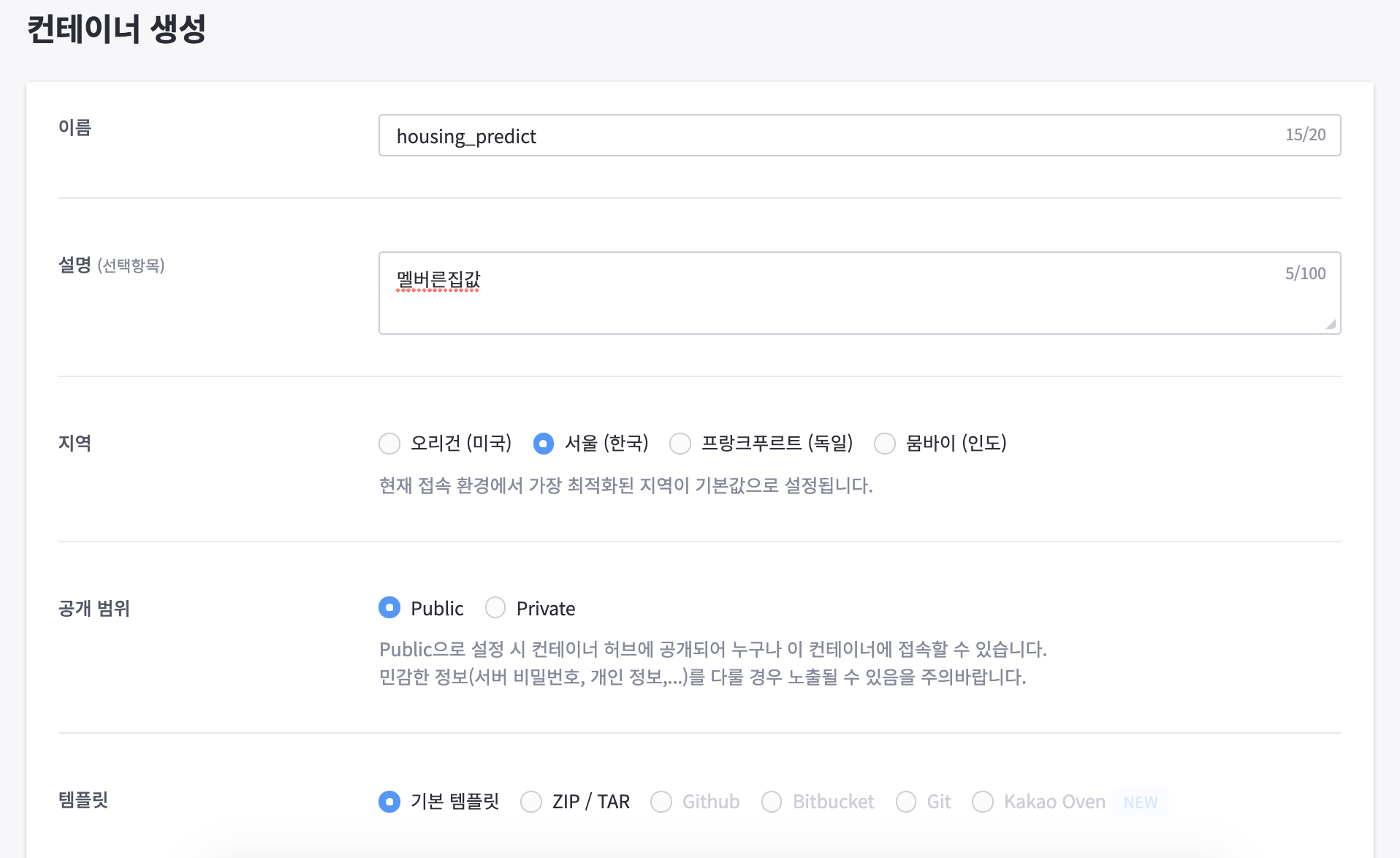Click the 설명 description textarea
Screen dimensions: 1400x858
(859, 293)
